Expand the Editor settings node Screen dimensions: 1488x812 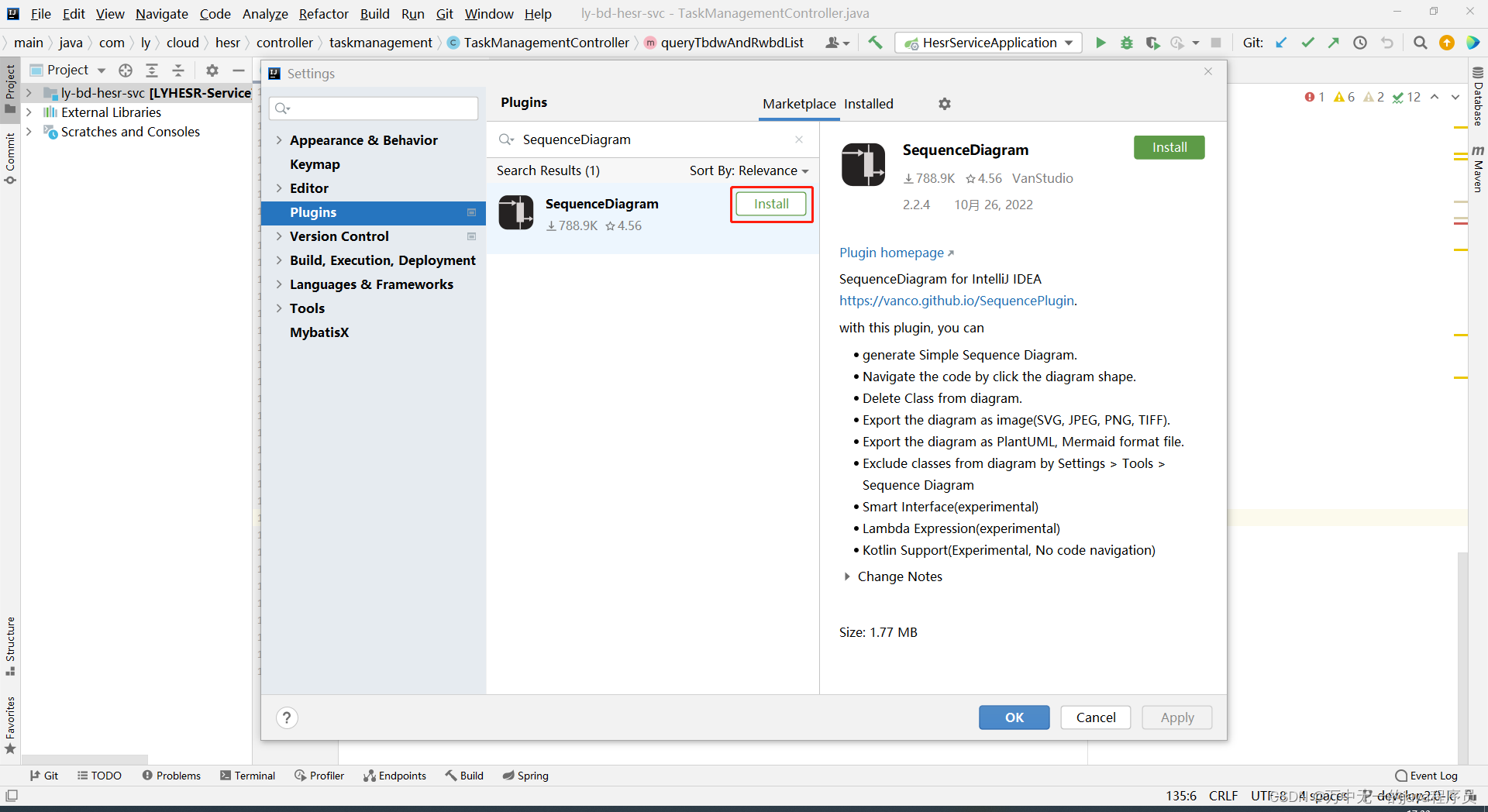point(279,188)
